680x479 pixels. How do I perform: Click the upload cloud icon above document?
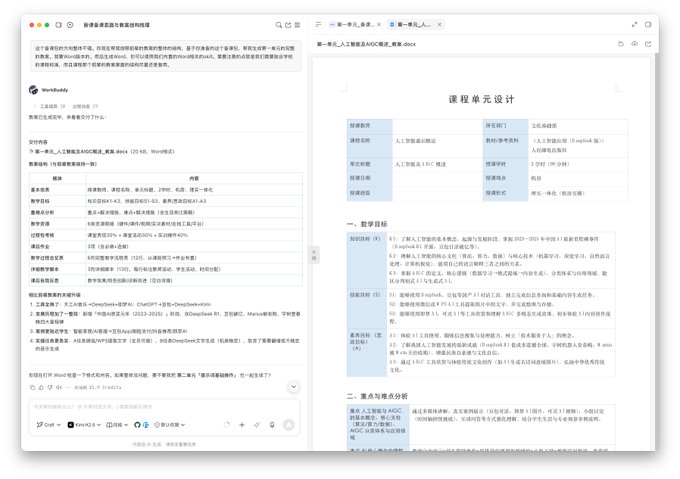634,44
